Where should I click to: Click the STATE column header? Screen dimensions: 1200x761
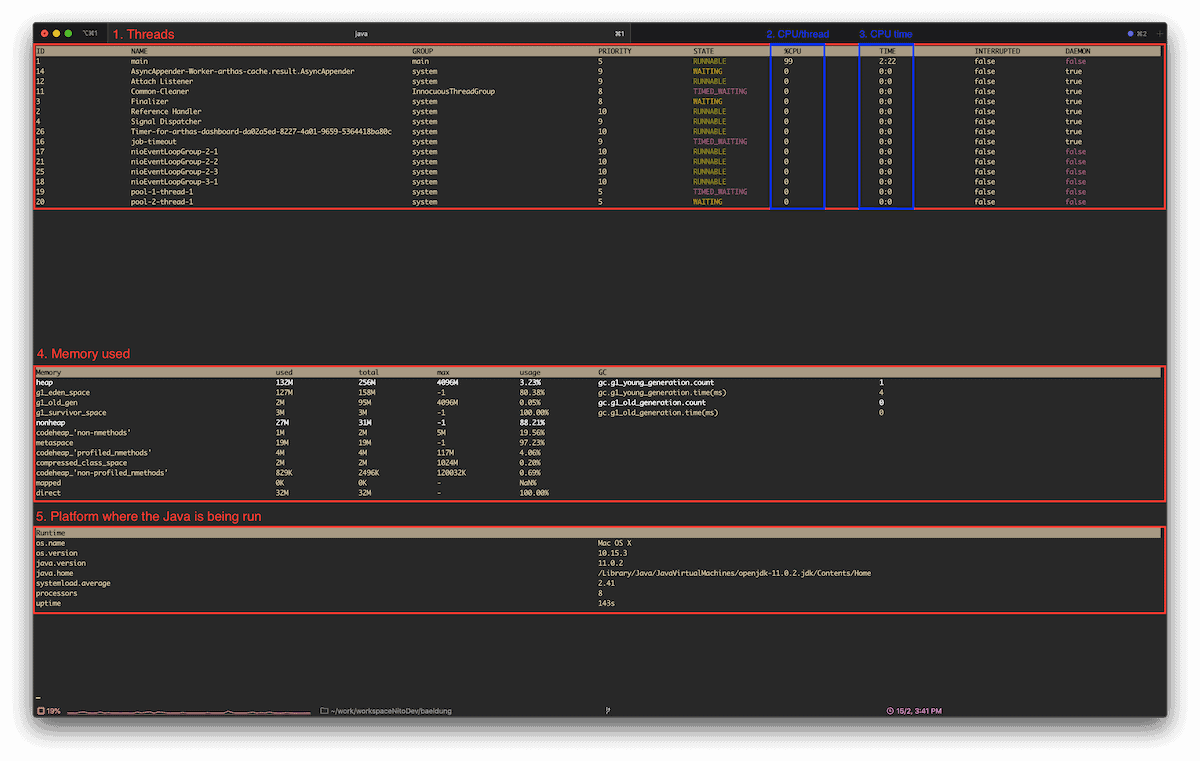[x=704, y=51]
